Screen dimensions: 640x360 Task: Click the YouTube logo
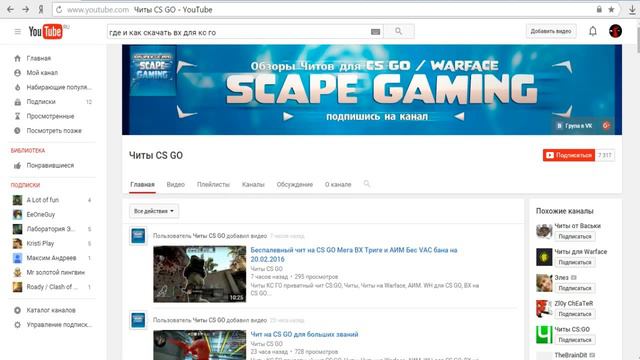[x=46, y=31]
